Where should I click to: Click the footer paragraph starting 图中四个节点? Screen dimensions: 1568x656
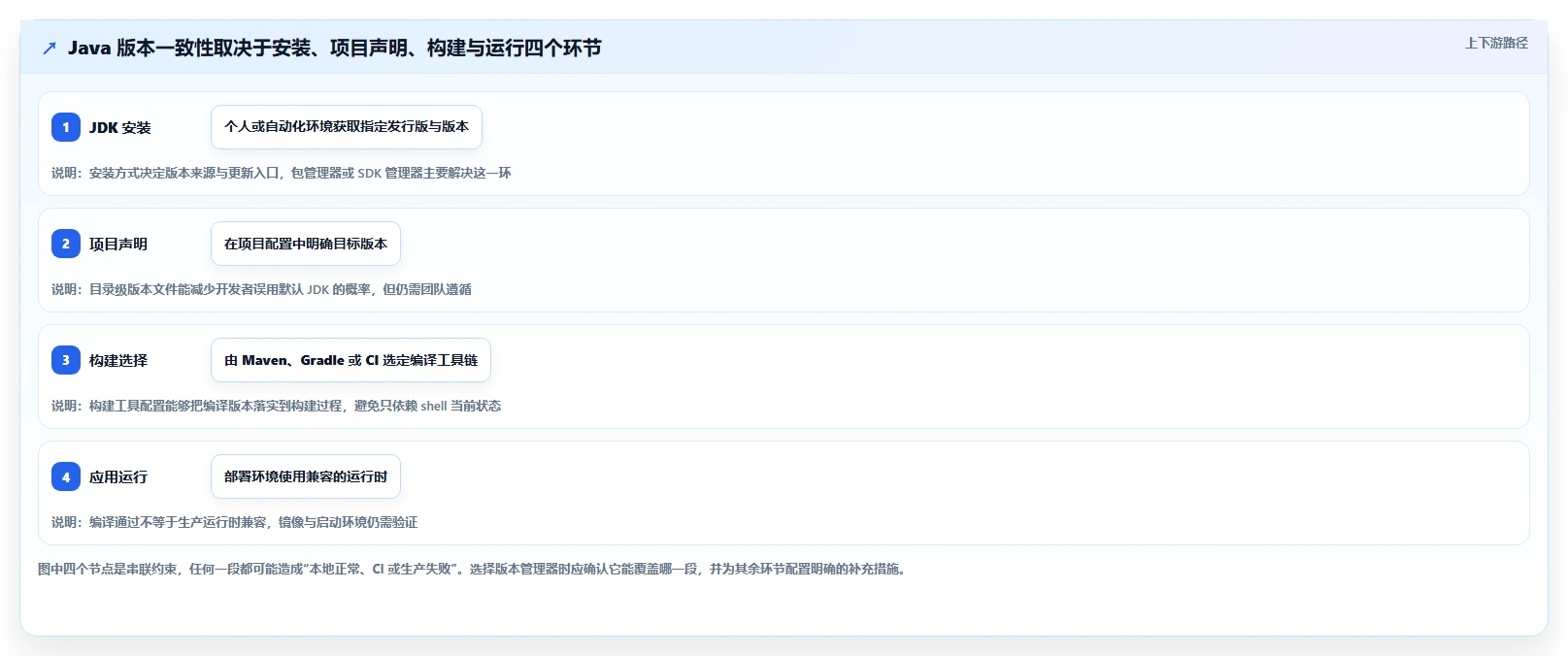pyautogui.click(x=475, y=569)
